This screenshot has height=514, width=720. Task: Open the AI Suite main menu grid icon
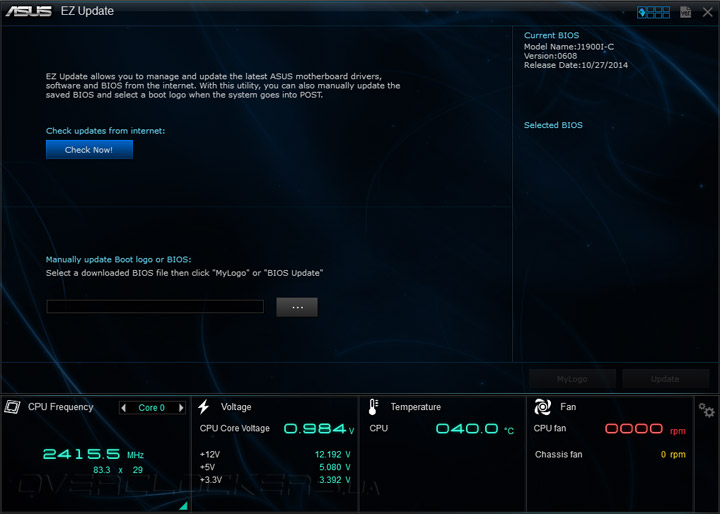(x=653, y=12)
